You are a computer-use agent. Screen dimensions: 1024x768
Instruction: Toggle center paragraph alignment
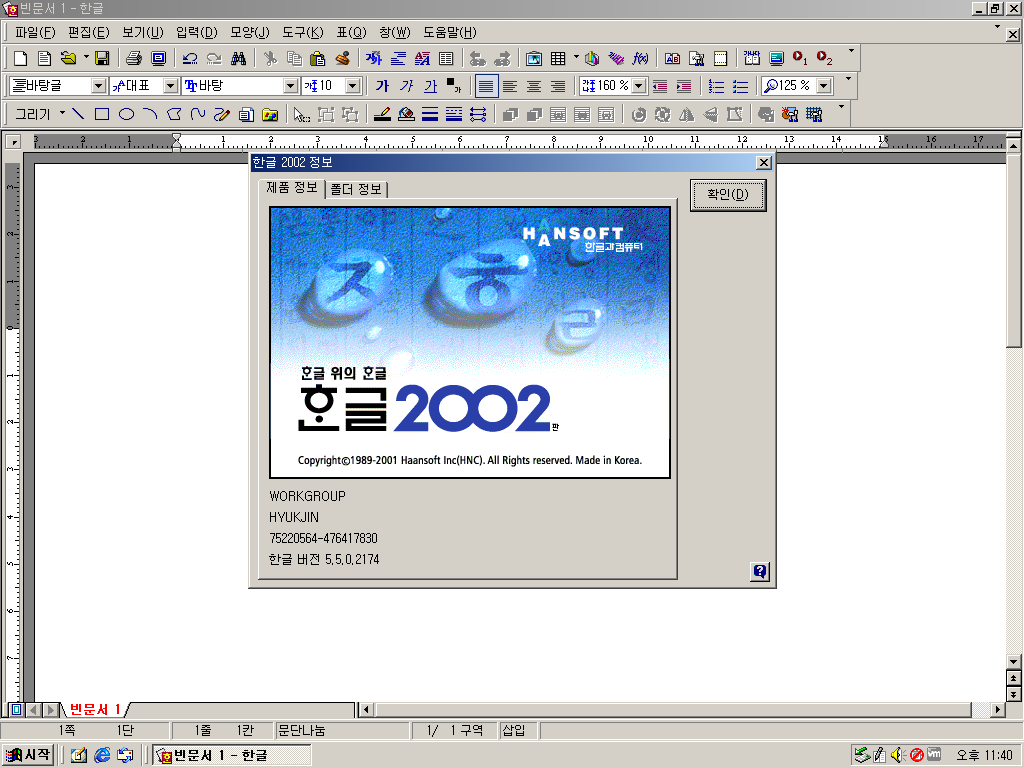[534, 86]
